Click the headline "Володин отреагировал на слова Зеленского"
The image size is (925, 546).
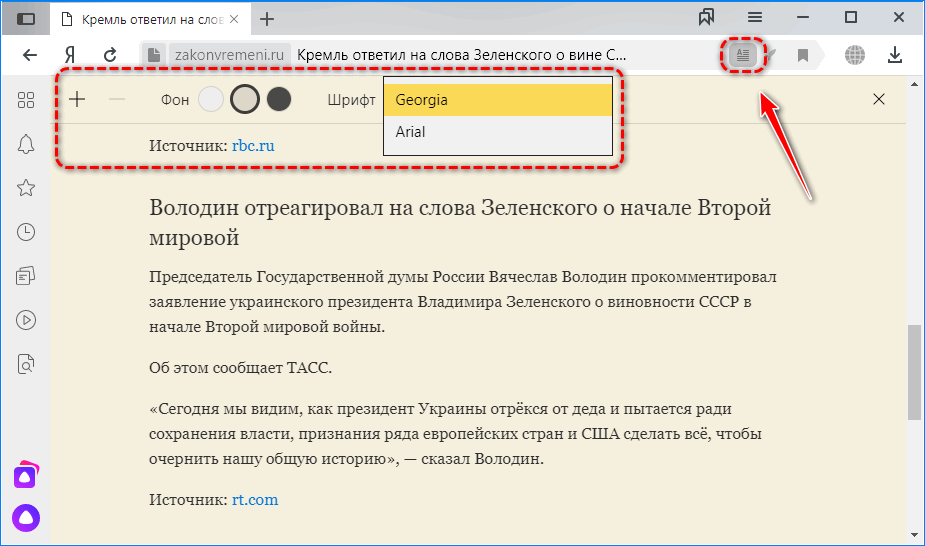[x=460, y=222]
